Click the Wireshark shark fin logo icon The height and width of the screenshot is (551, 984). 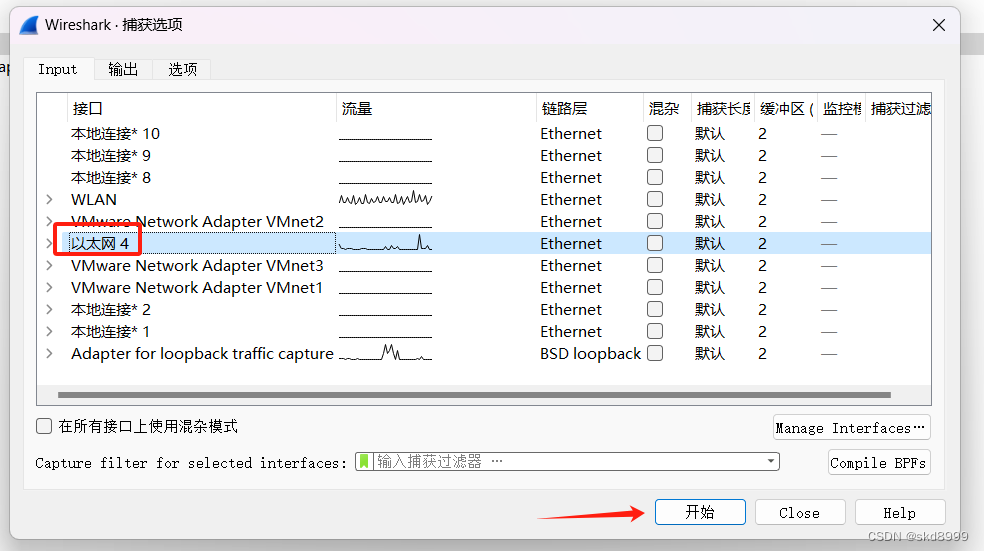pyautogui.click(x=29, y=25)
